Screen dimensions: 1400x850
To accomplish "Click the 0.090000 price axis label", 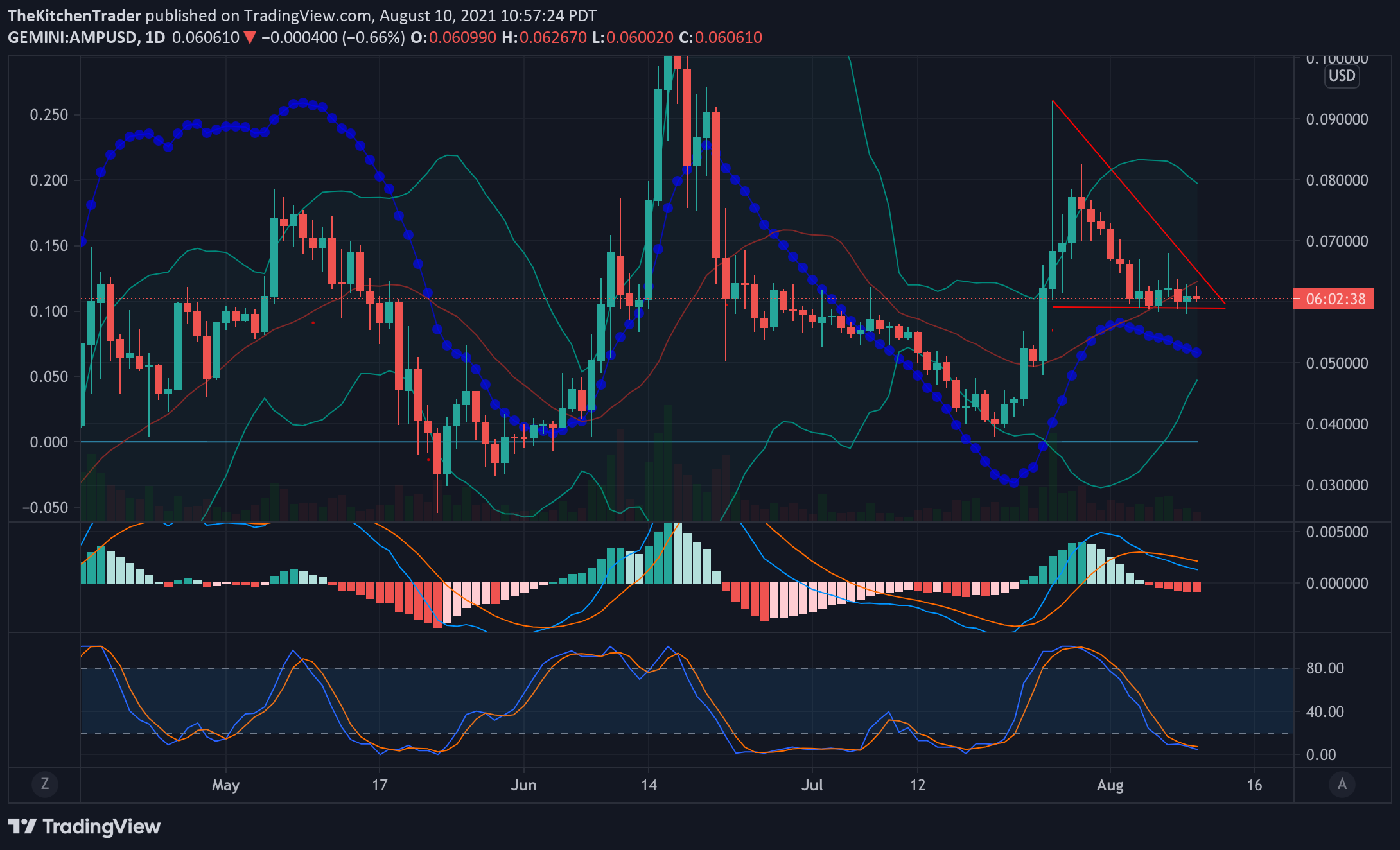I will 1337,119.
